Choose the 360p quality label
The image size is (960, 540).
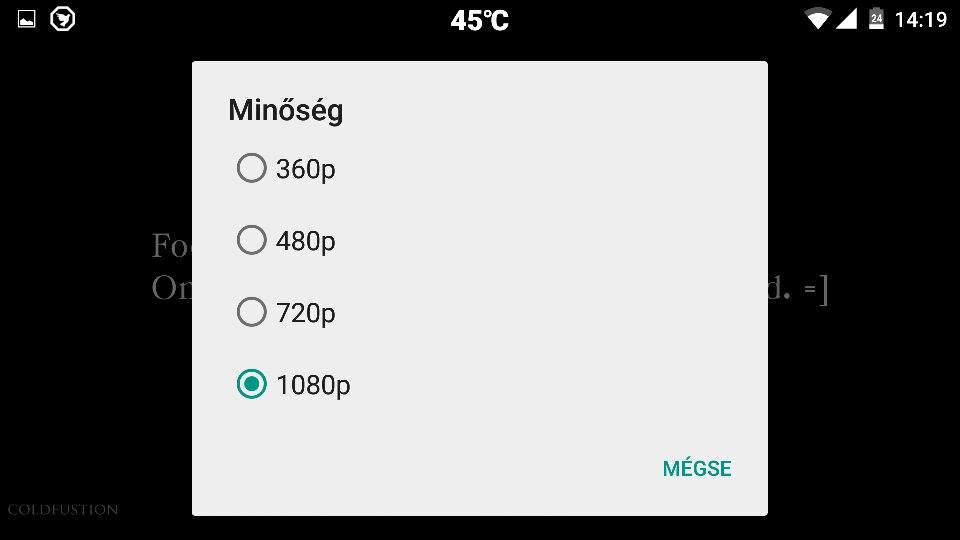[x=306, y=170]
